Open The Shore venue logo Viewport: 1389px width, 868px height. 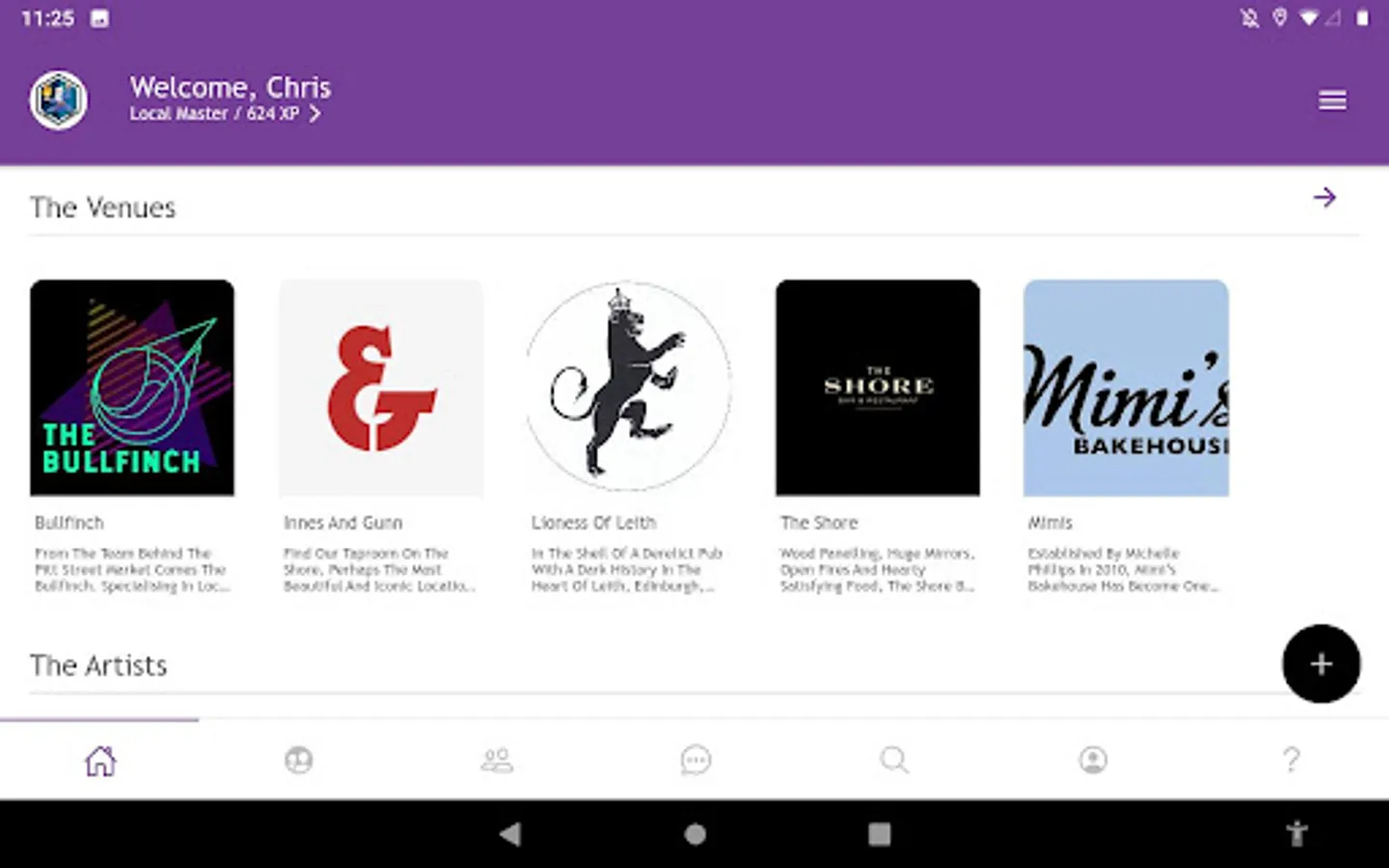pyautogui.click(x=878, y=388)
